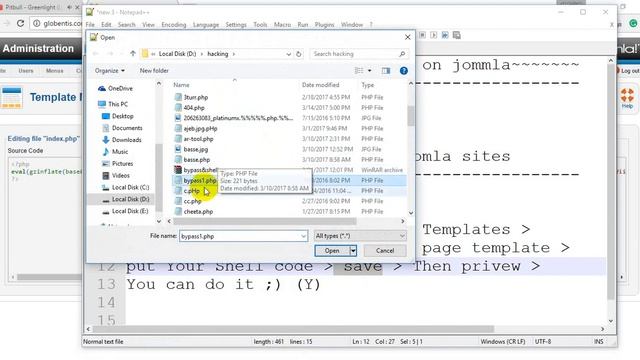Viewport: 640px width, 360px height.
Task: Open Notepad++ File menu
Action: tap(90, 24)
